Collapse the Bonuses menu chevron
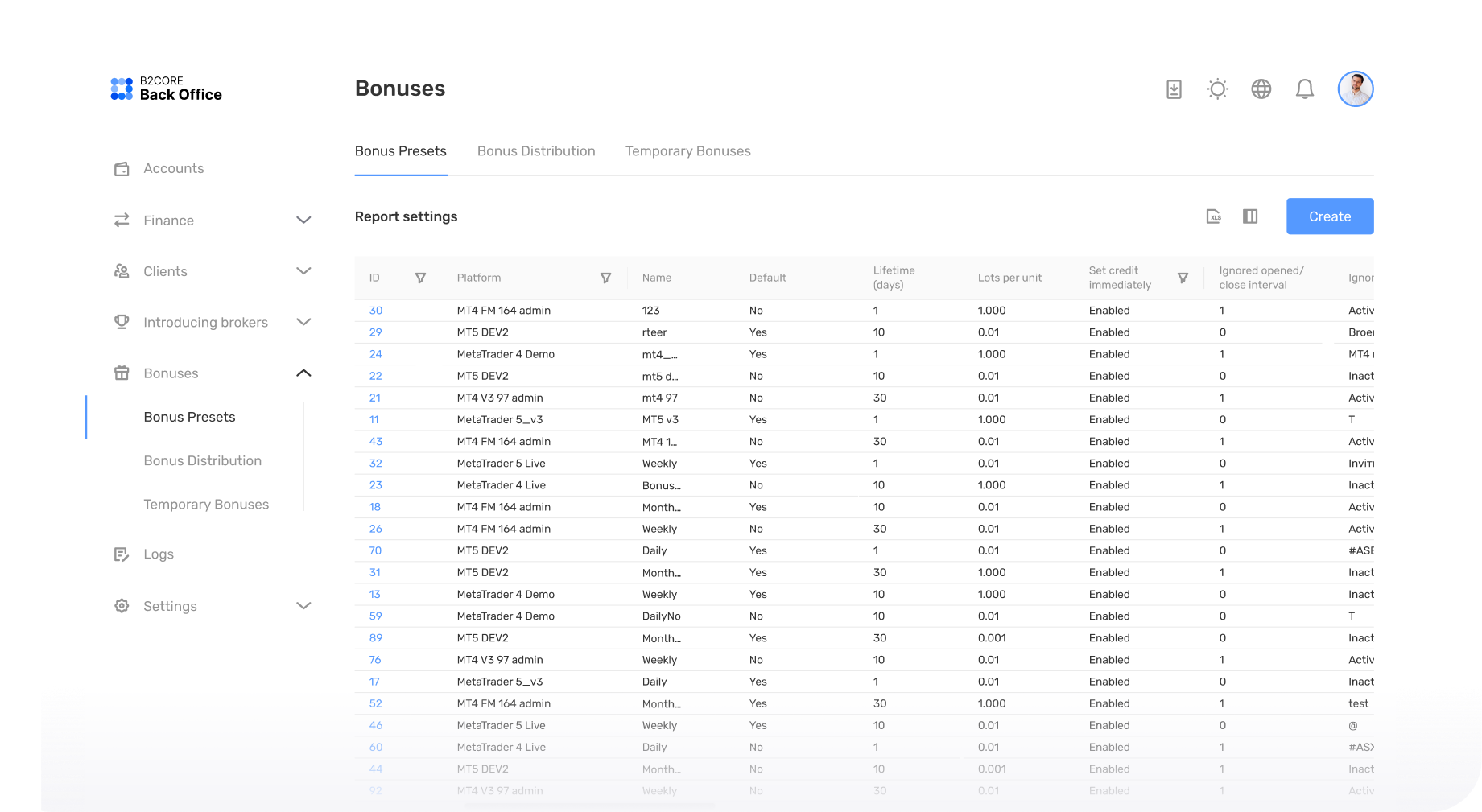Screen dimensions: 1482x812 pyautogui.click(x=303, y=373)
